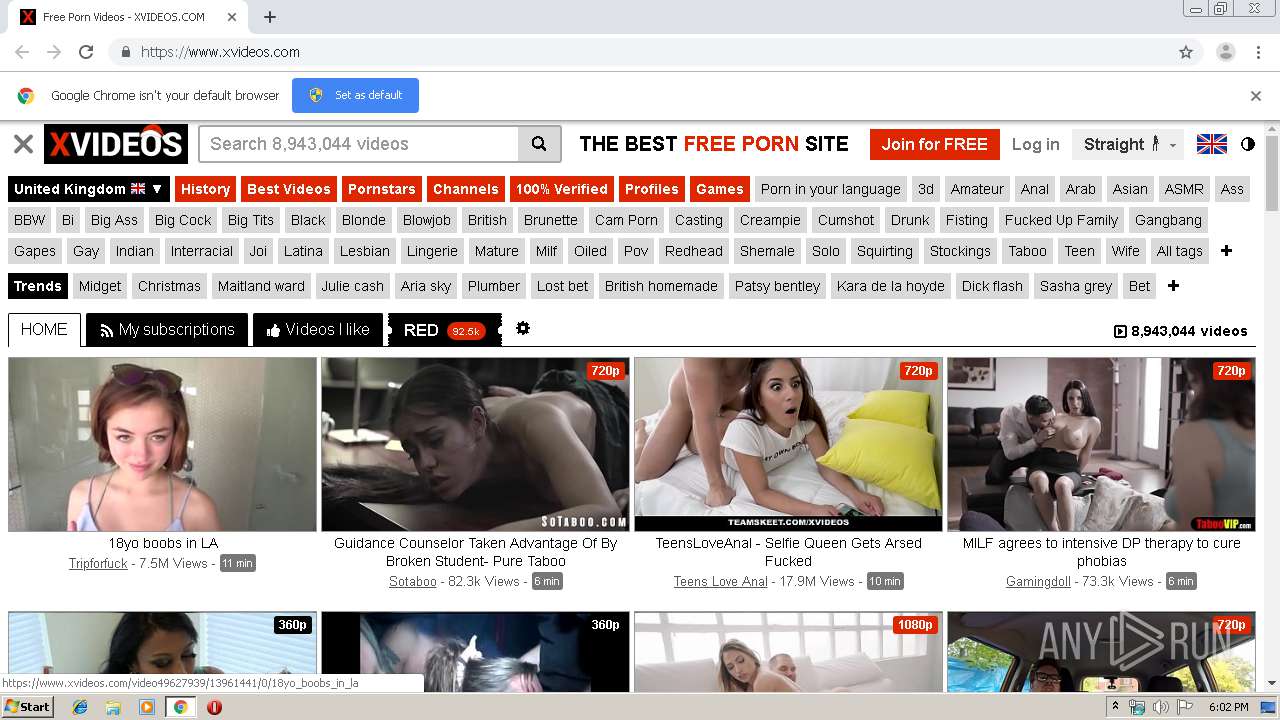Viewport: 1280px width, 720px height.
Task: Expand the United Kingdom country dropdown
Action: coord(88,189)
